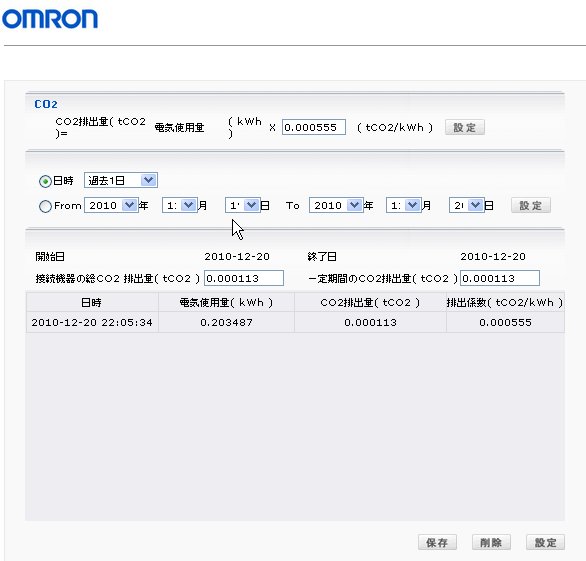This screenshot has height=561, width=586.
Task: Click the 一定期間のCO2排出量 value field
Action: (500, 278)
